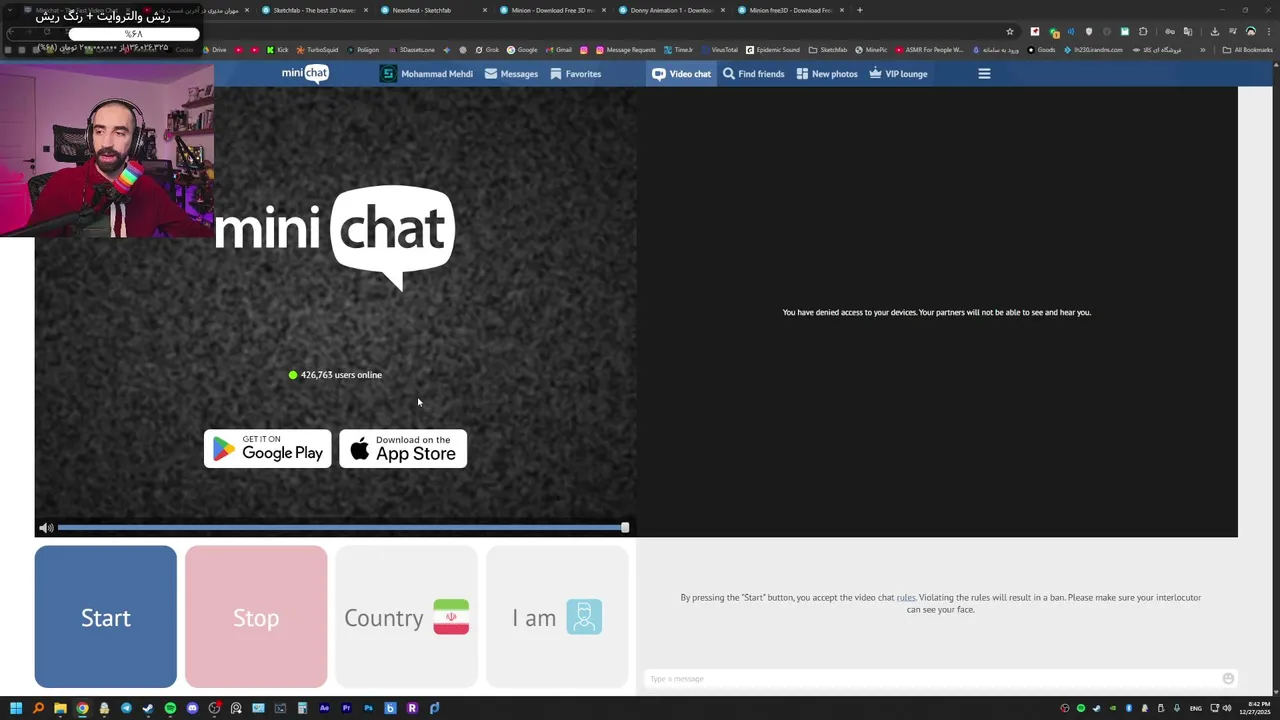
Task: Open the Google Play download badge
Action: [x=268, y=449]
